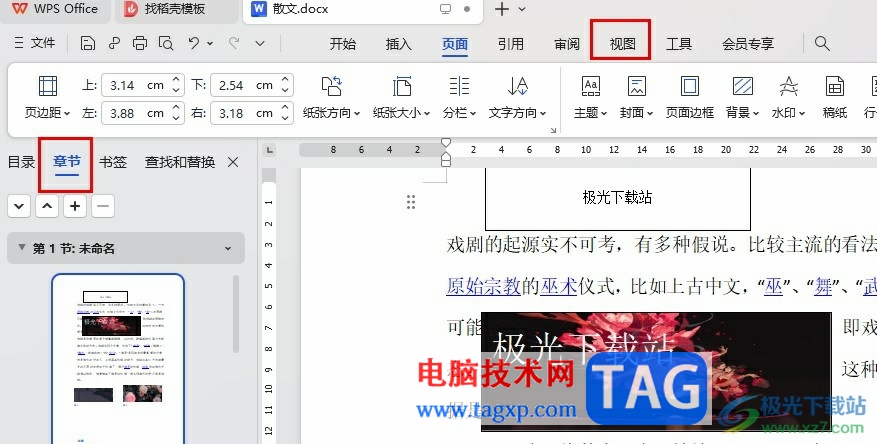
Task: Select the page 1 thumbnail
Action: click(x=118, y=359)
